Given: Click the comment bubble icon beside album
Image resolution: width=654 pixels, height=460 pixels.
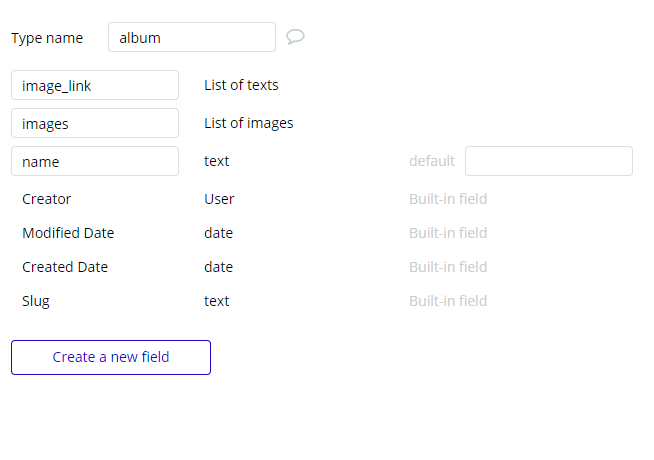Looking at the screenshot, I should pyautogui.click(x=295, y=37).
